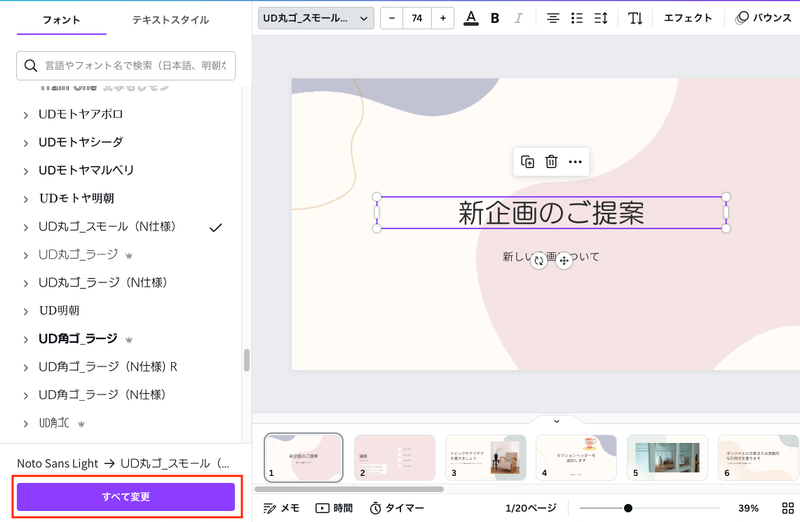This screenshot has height=522, width=800.
Task: Delete the selected text box
Action: point(551,162)
